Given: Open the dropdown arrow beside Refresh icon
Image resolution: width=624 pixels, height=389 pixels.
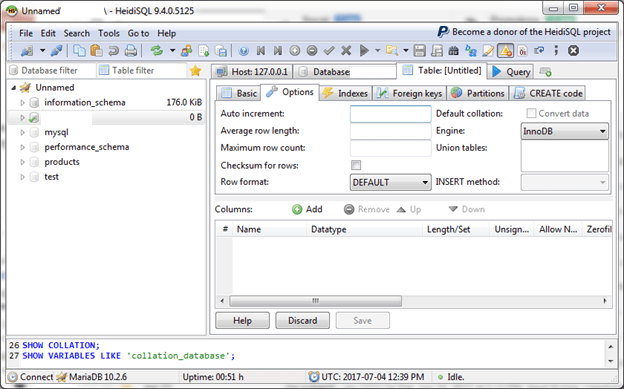Looking at the screenshot, I should (172, 51).
